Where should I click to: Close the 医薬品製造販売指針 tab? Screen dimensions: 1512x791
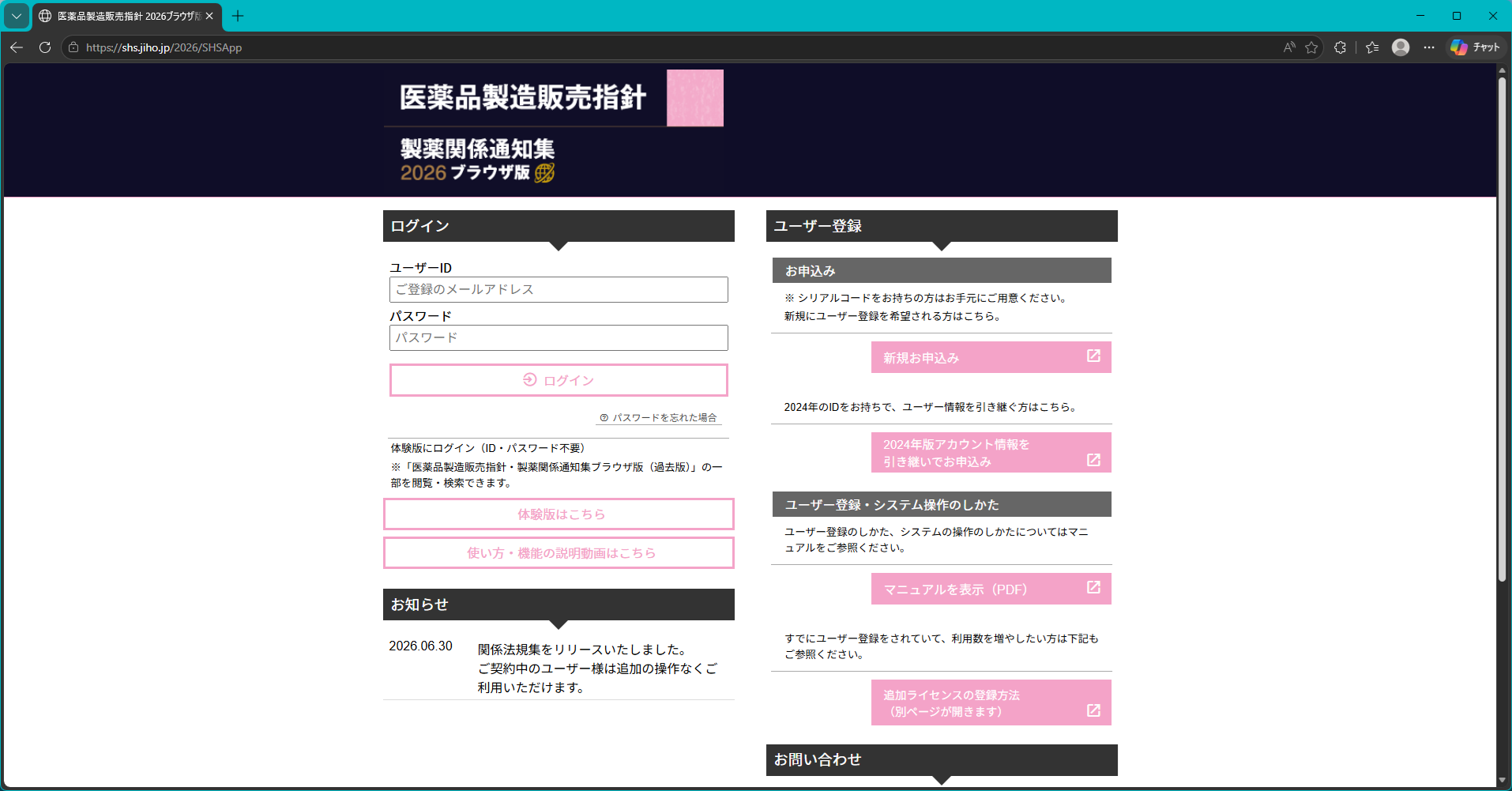tap(209, 16)
